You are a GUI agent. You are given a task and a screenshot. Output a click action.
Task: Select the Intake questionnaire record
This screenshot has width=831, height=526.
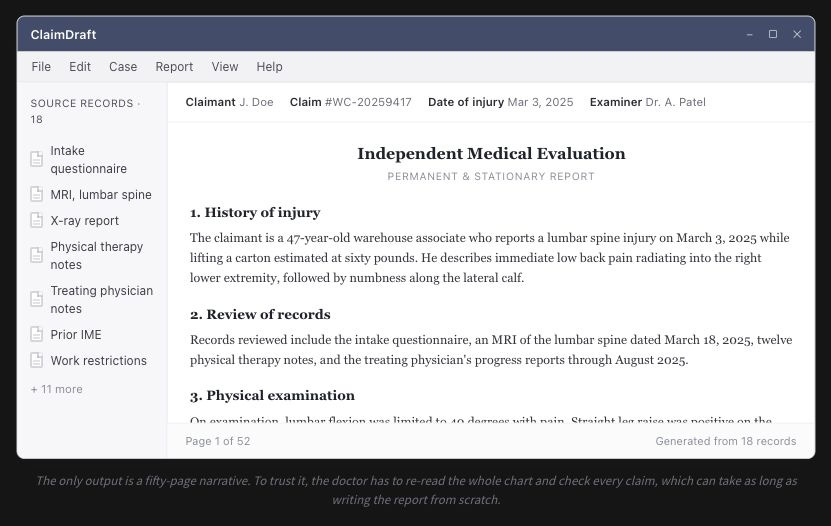point(92,159)
